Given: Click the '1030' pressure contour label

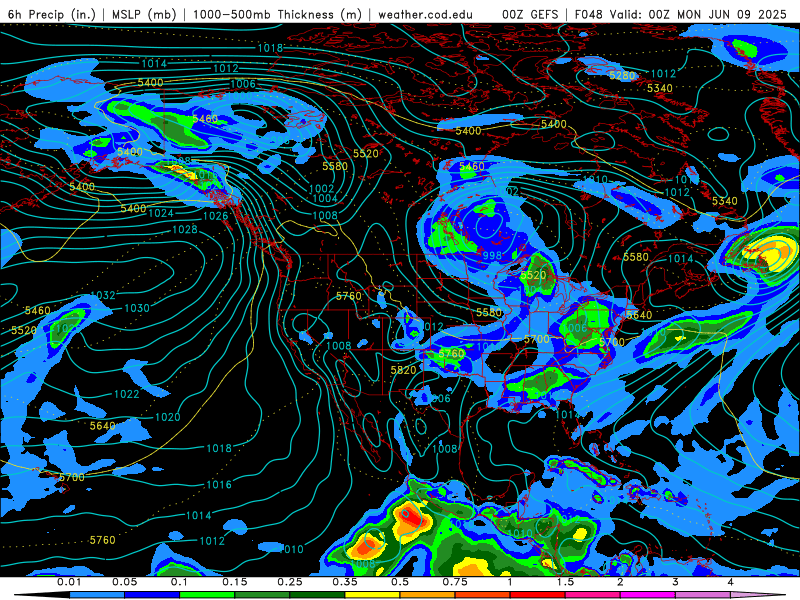Looking at the screenshot, I should (137, 308).
